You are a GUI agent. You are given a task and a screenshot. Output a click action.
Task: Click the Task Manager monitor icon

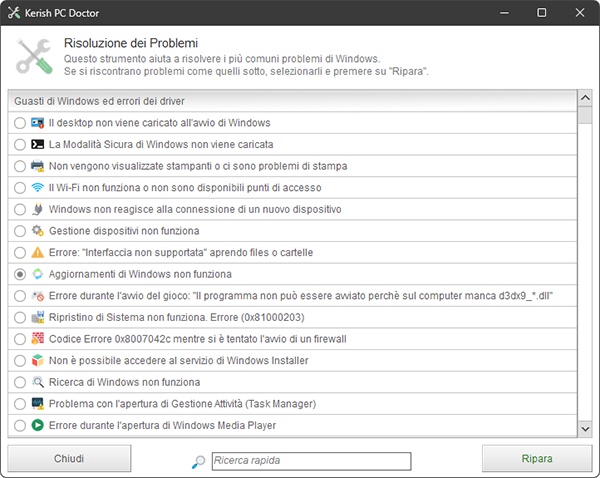[38, 403]
